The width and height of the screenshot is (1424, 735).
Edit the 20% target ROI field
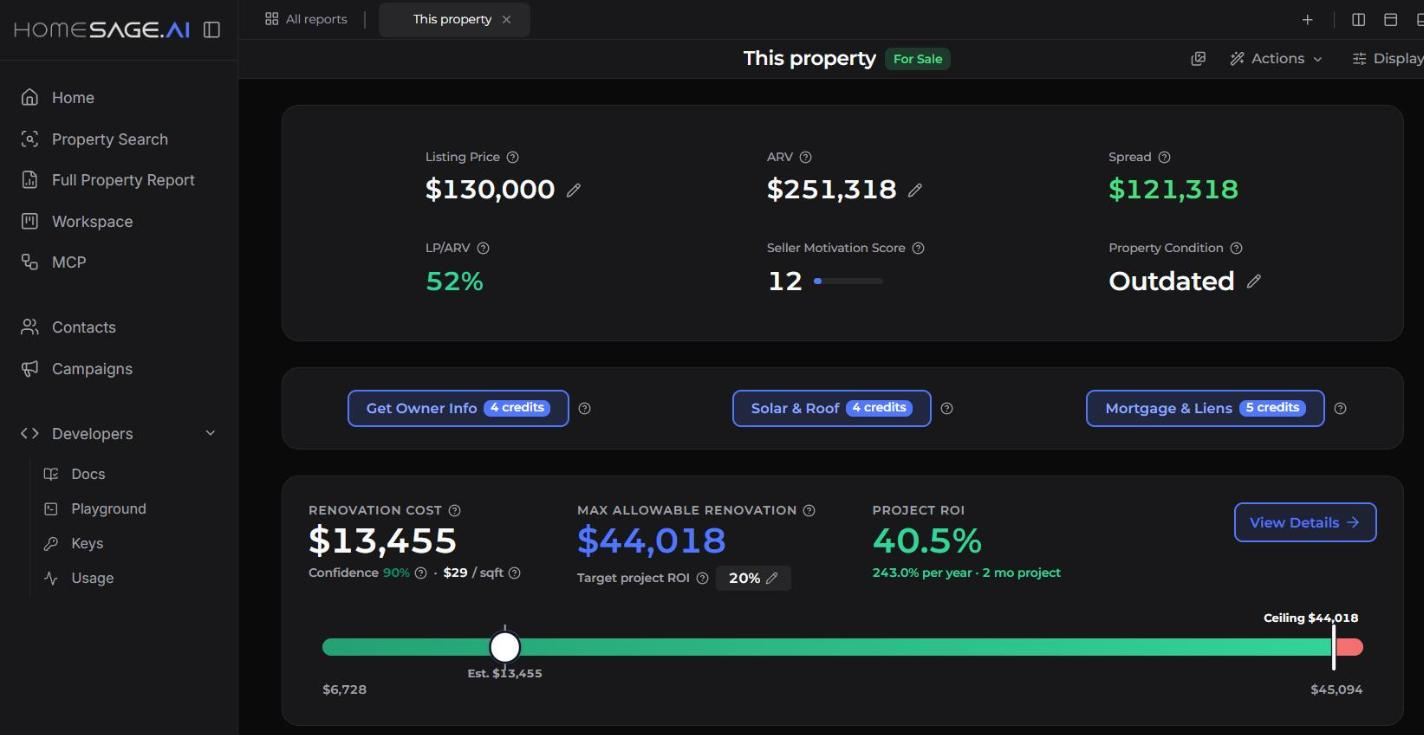[753, 578]
